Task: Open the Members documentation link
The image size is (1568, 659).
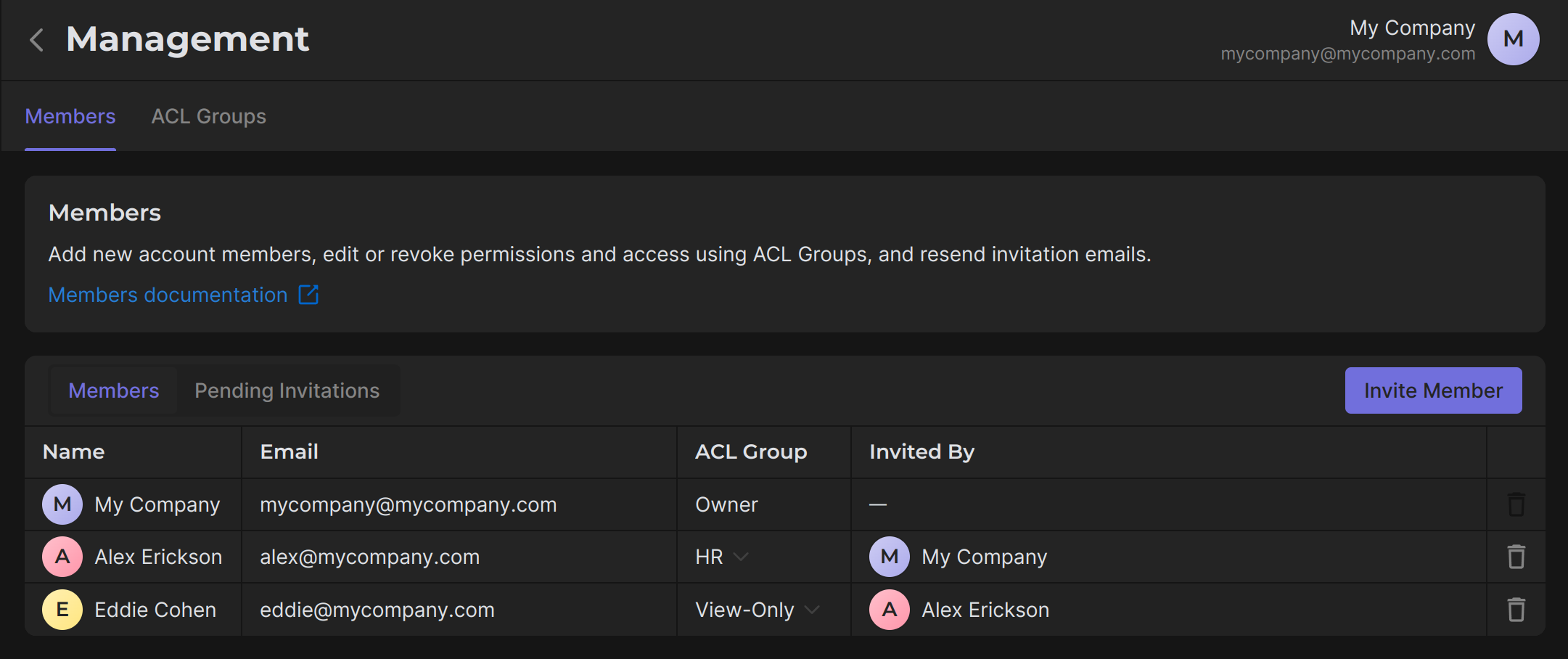Action: [168, 295]
